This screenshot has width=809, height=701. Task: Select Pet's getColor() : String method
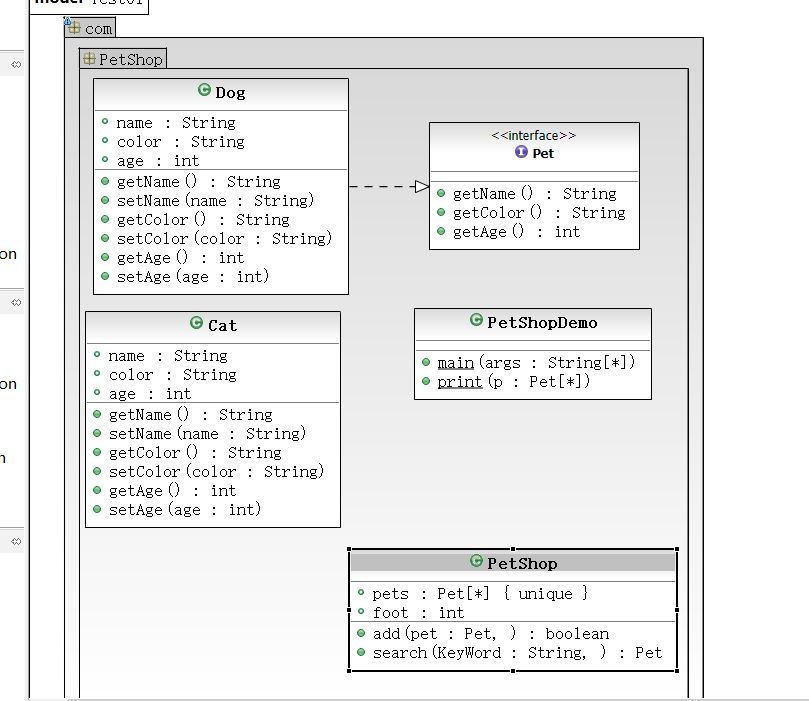539,213
